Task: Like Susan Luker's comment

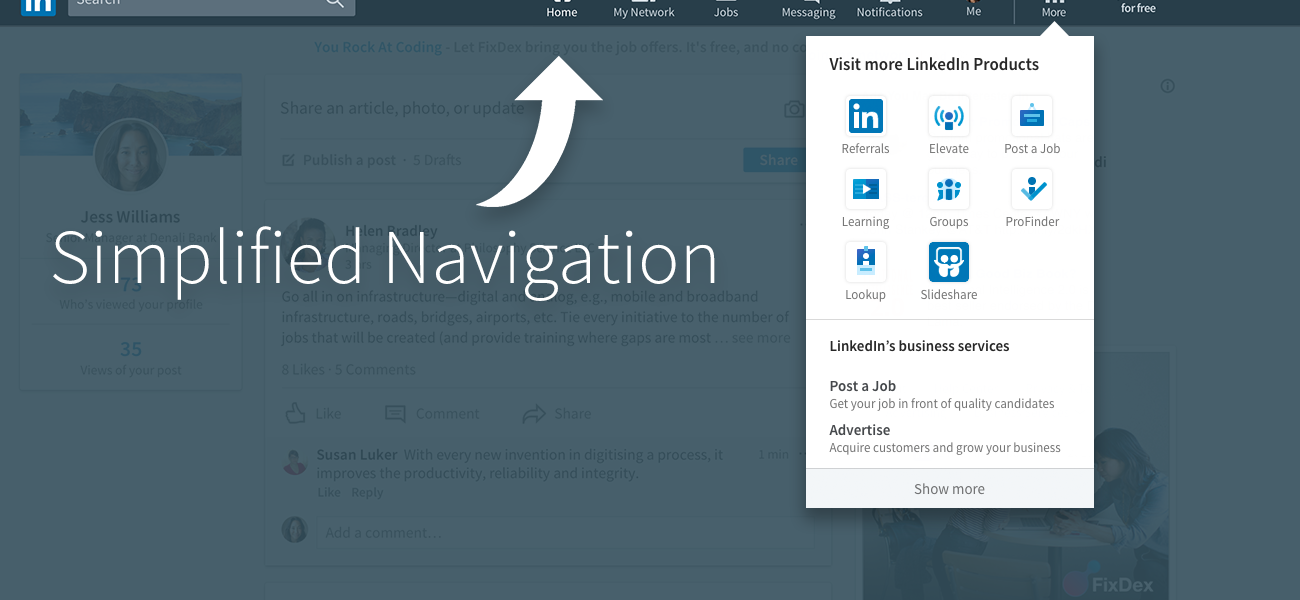Action: (329, 493)
